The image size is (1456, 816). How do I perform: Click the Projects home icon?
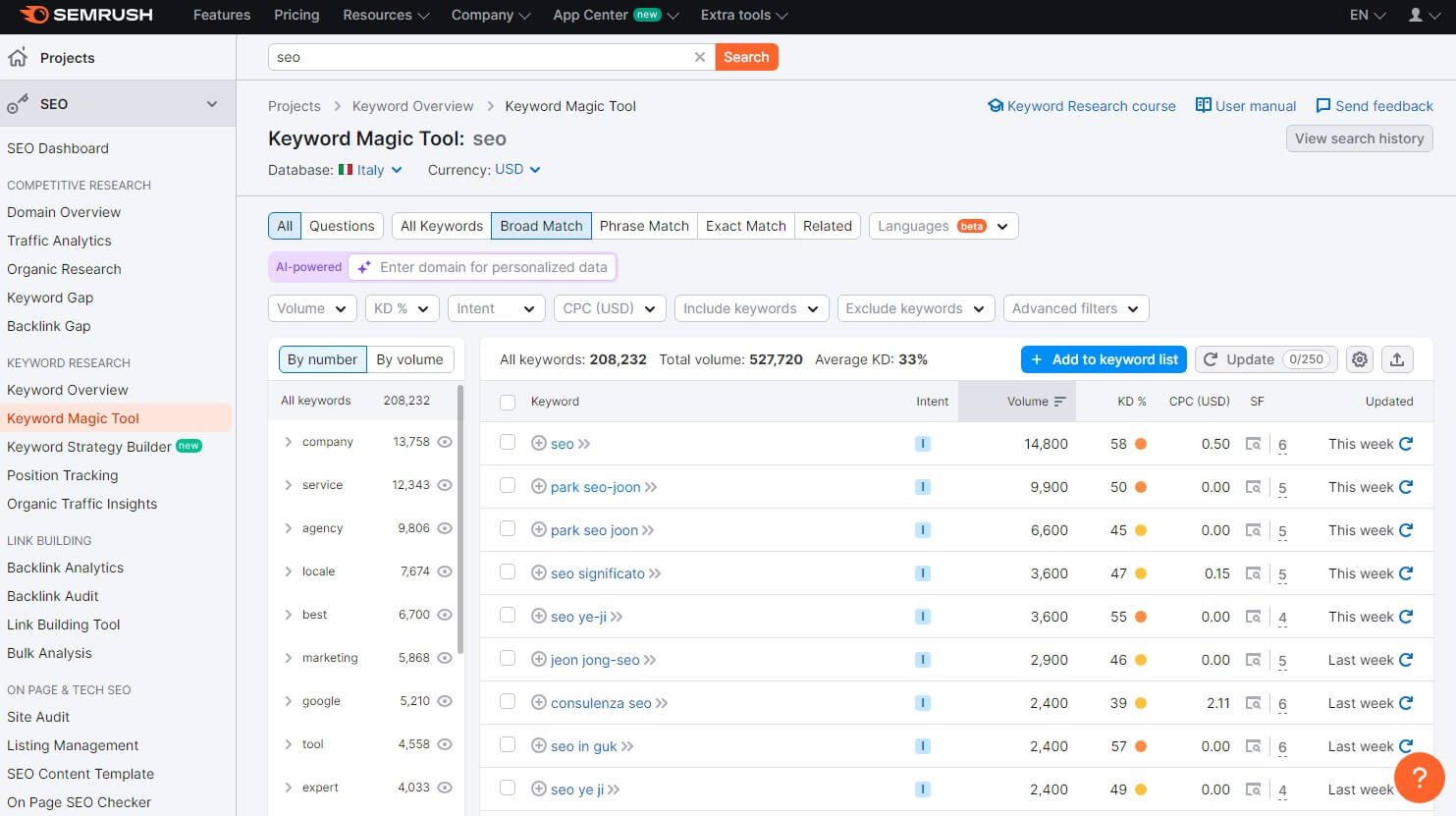pos(18,58)
